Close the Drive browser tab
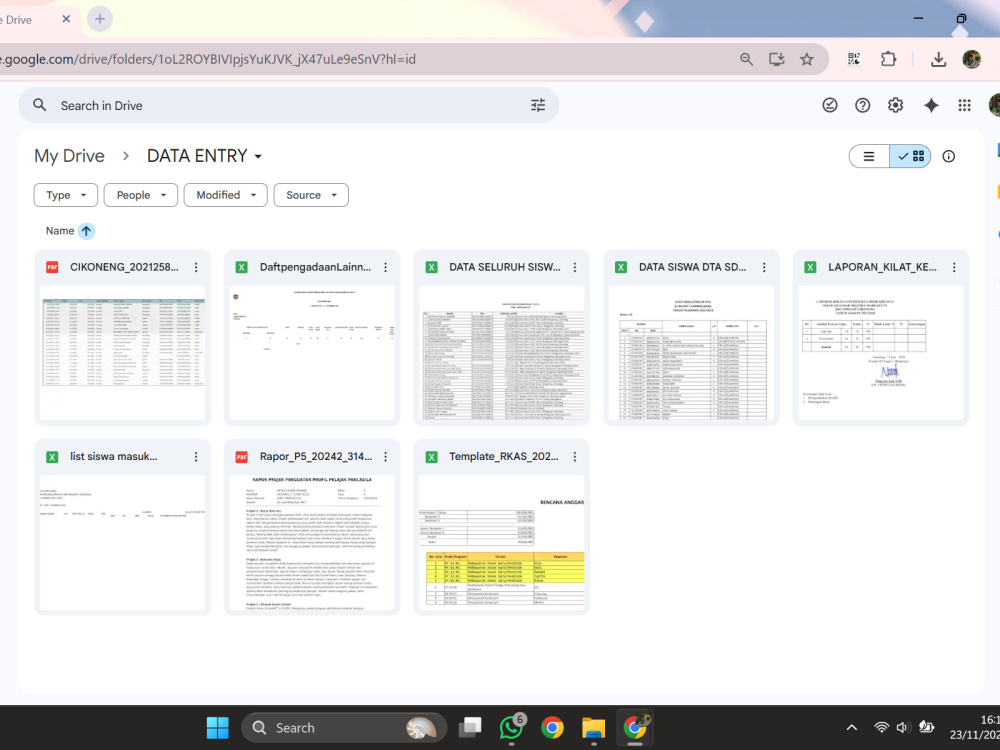This screenshot has height=750, width=1000. [66, 19]
